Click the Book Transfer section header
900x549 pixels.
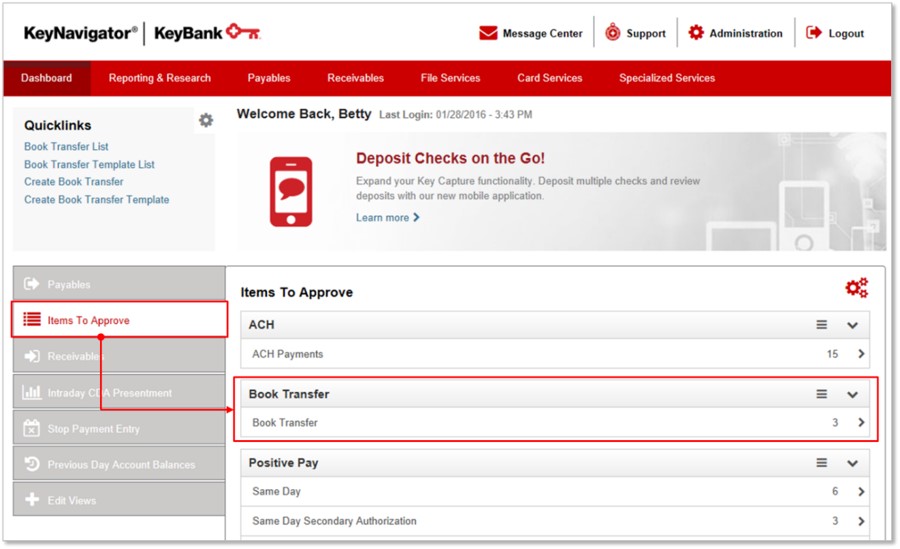(289, 394)
